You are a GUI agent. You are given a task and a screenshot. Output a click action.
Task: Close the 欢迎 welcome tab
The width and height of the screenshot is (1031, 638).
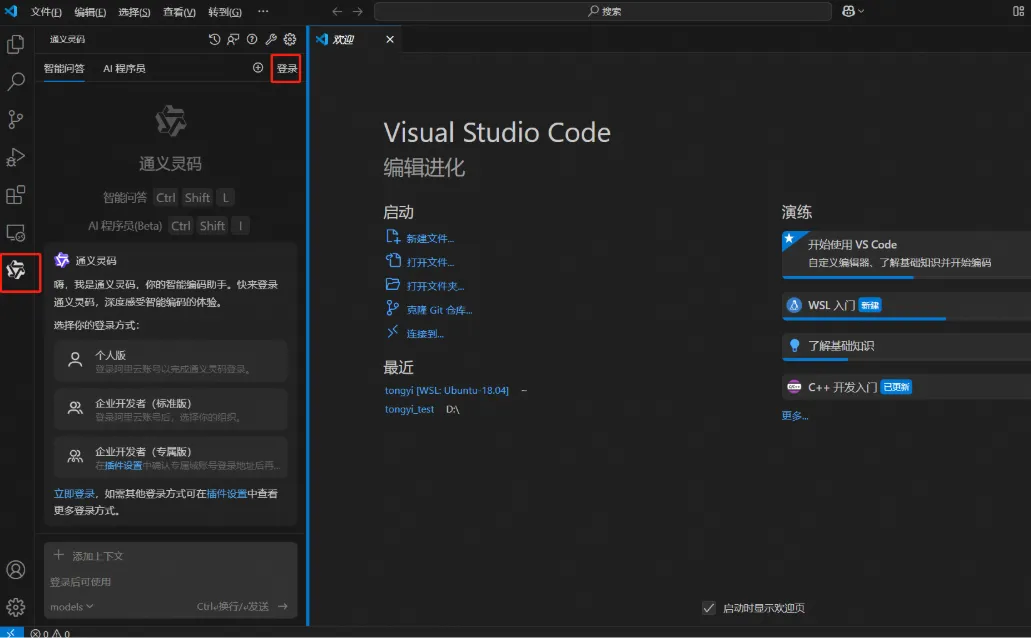(390, 39)
